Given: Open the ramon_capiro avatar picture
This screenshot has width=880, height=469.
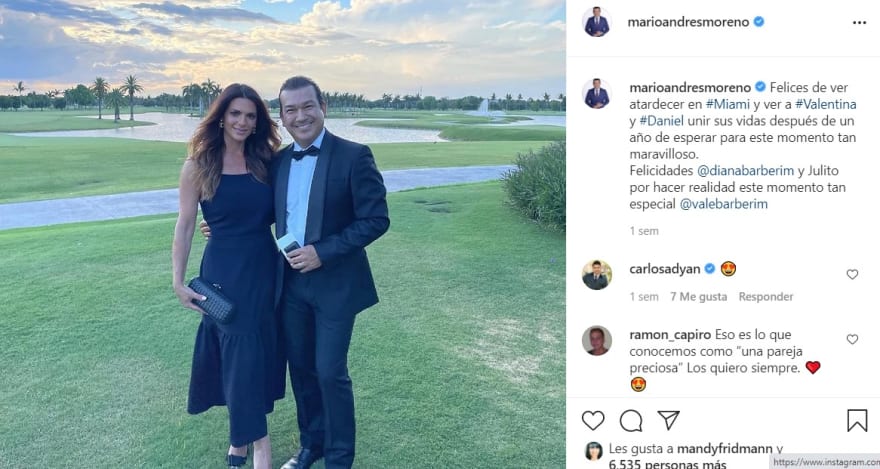Looking at the screenshot, I should [x=597, y=341].
